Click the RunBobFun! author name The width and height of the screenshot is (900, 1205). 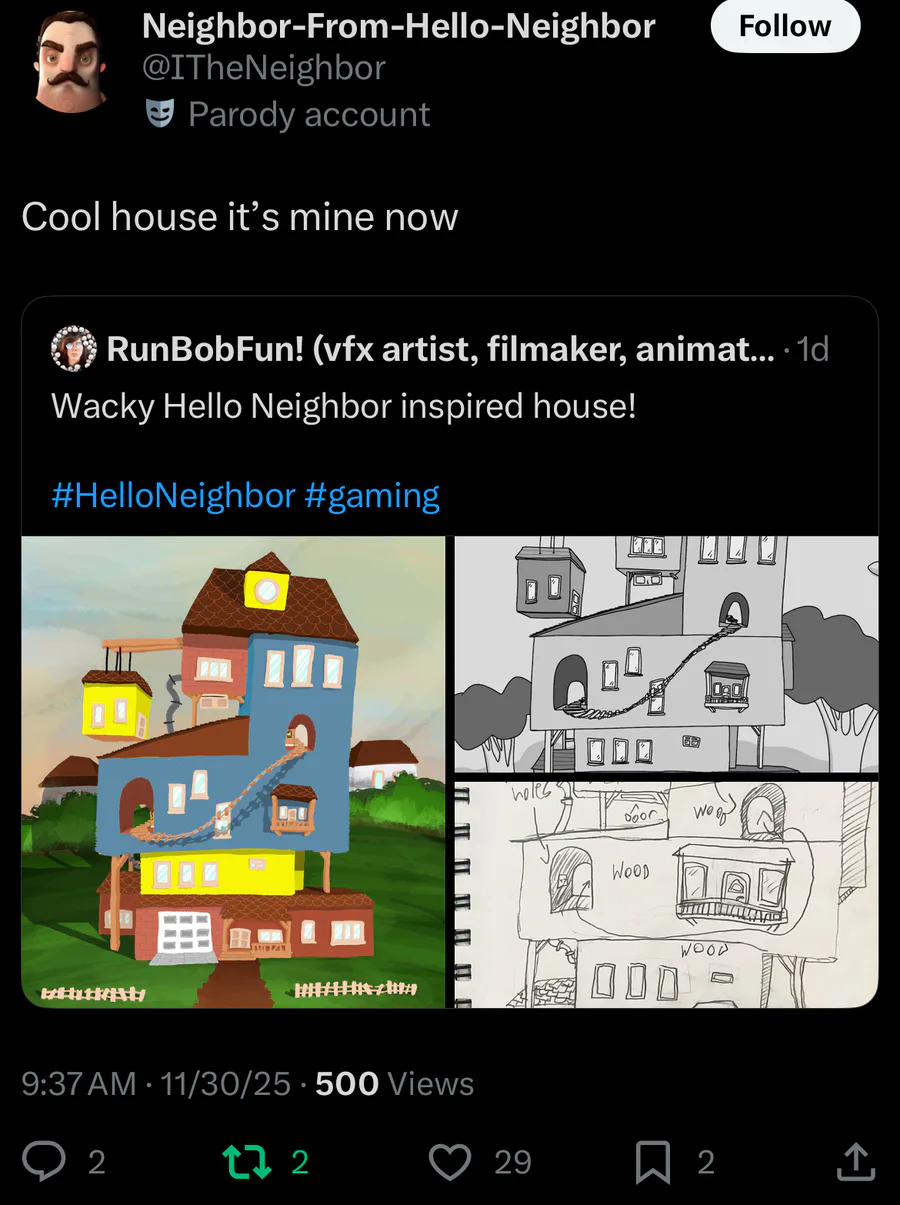pyautogui.click(x=440, y=349)
